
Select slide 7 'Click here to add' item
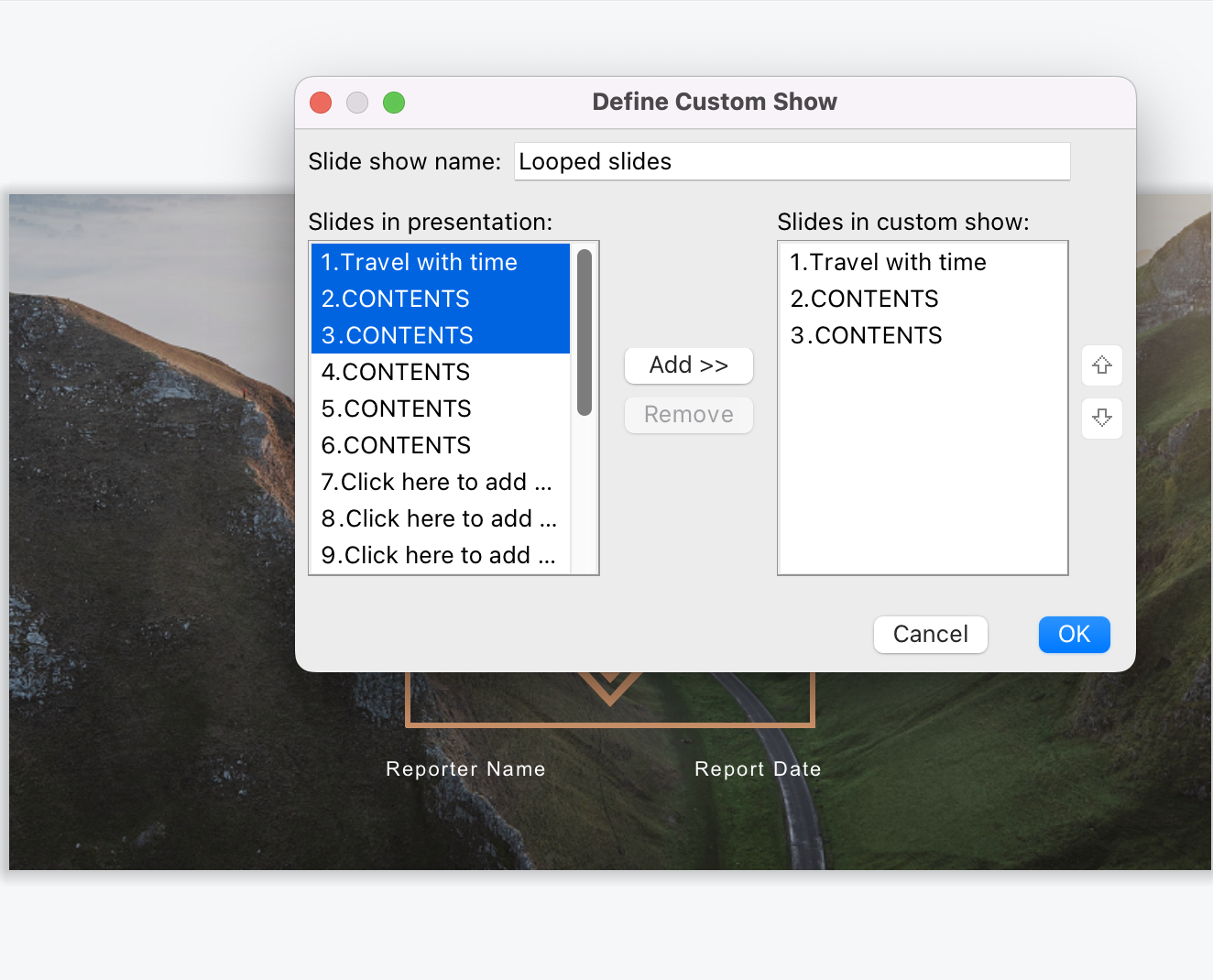point(441,482)
